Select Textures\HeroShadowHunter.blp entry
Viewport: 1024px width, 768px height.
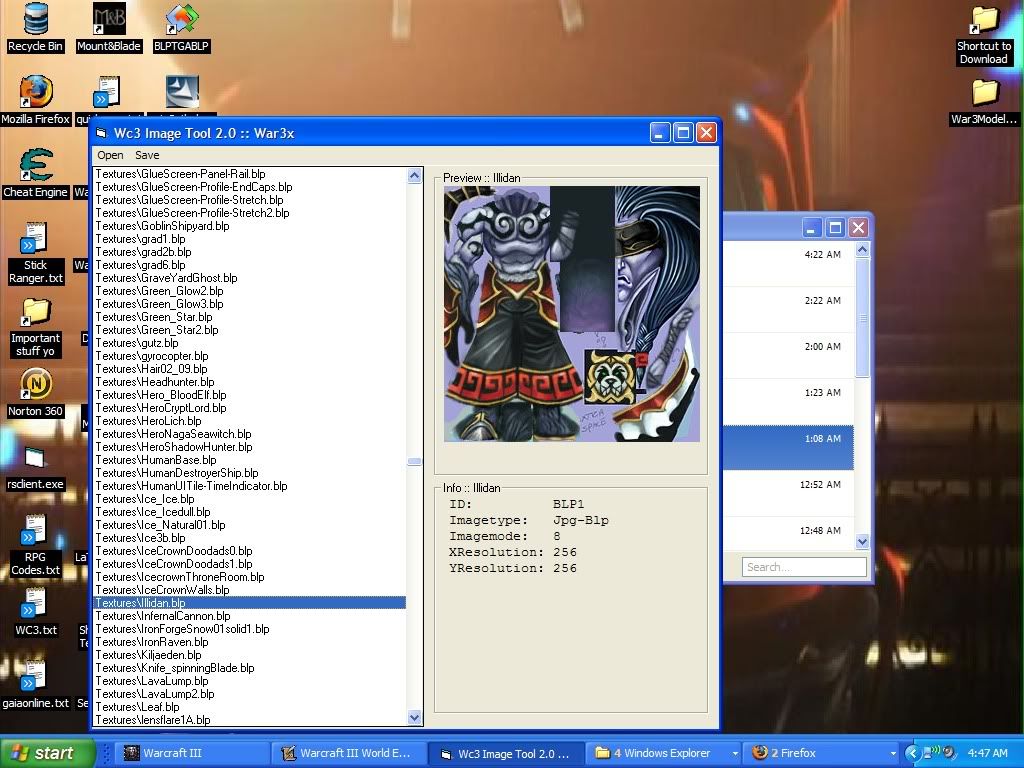coord(250,447)
